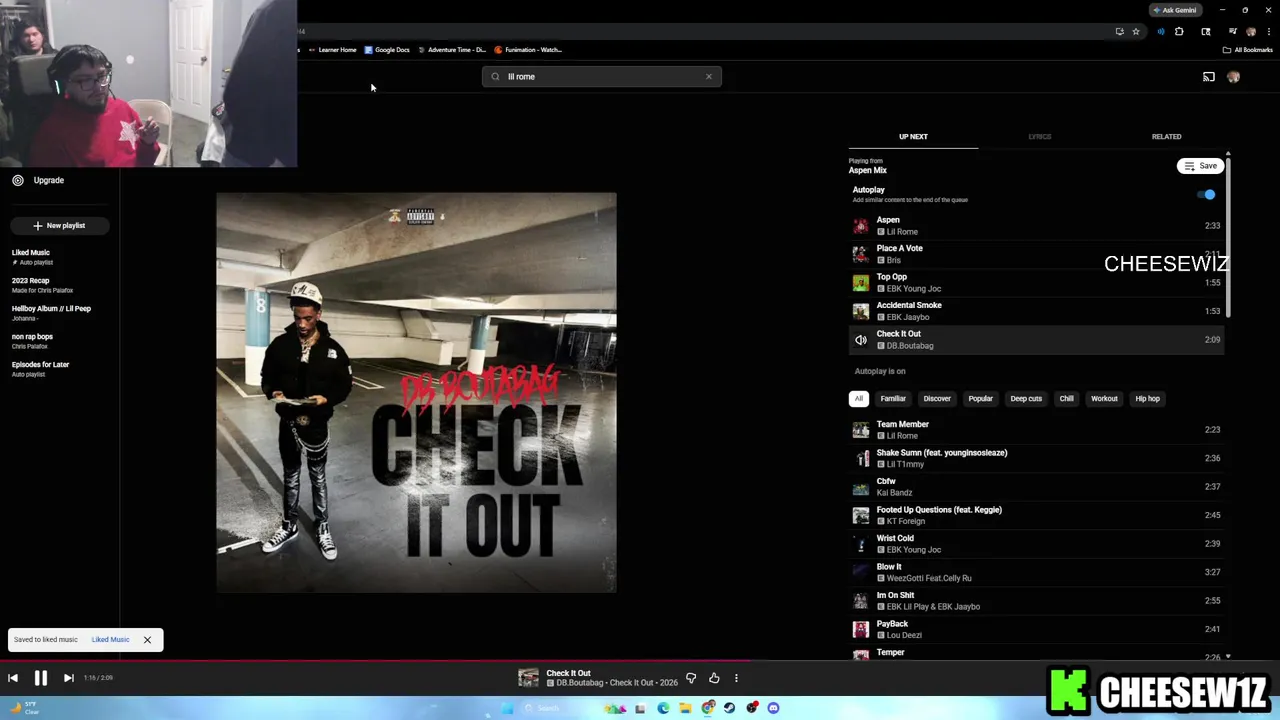The height and width of the screenshot is (720, 1280).
Task: Pause the current song
Action: [x=41, y=678]
